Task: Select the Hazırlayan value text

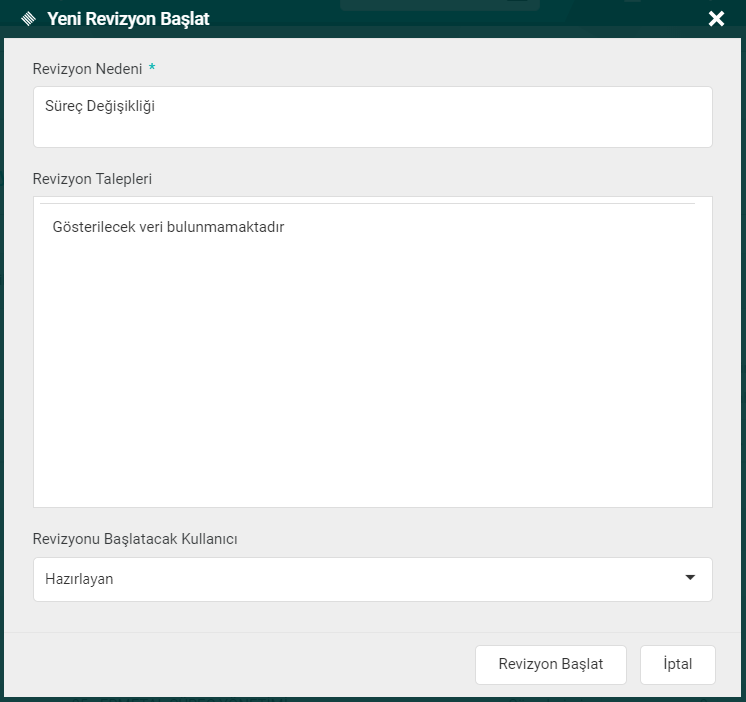Action: click(79, 579)
